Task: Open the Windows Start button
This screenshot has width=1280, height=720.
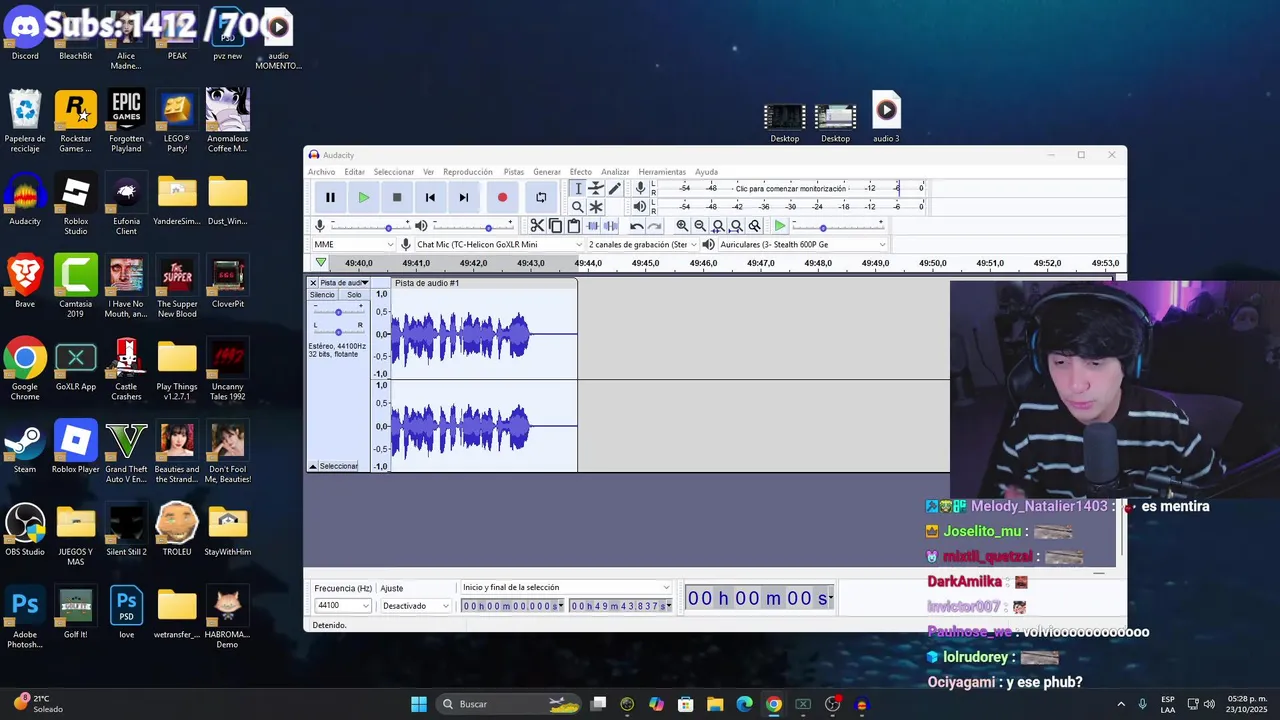Action: pos(419,704)
